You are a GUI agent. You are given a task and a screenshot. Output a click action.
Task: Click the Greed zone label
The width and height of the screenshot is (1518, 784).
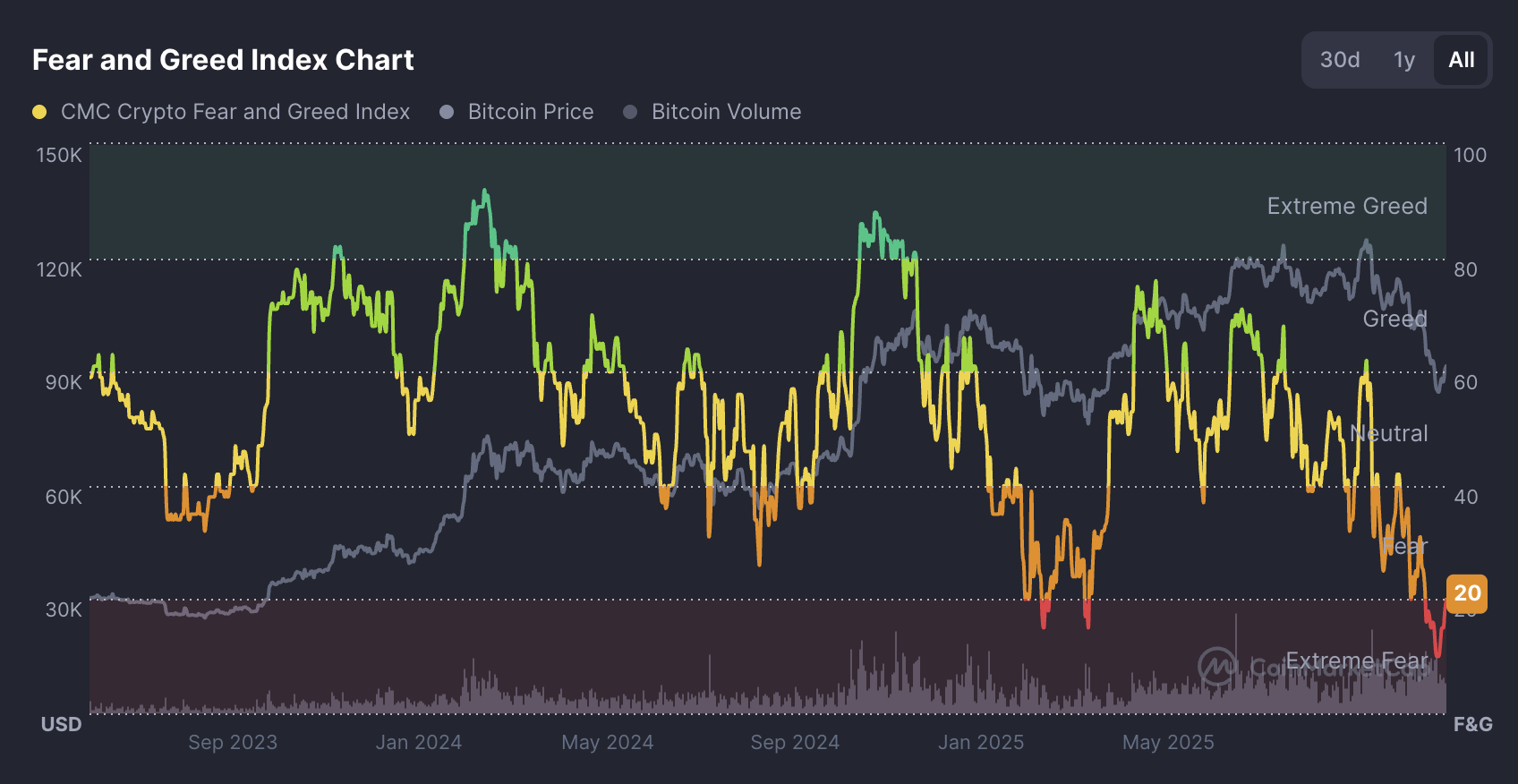[1394, 320]
